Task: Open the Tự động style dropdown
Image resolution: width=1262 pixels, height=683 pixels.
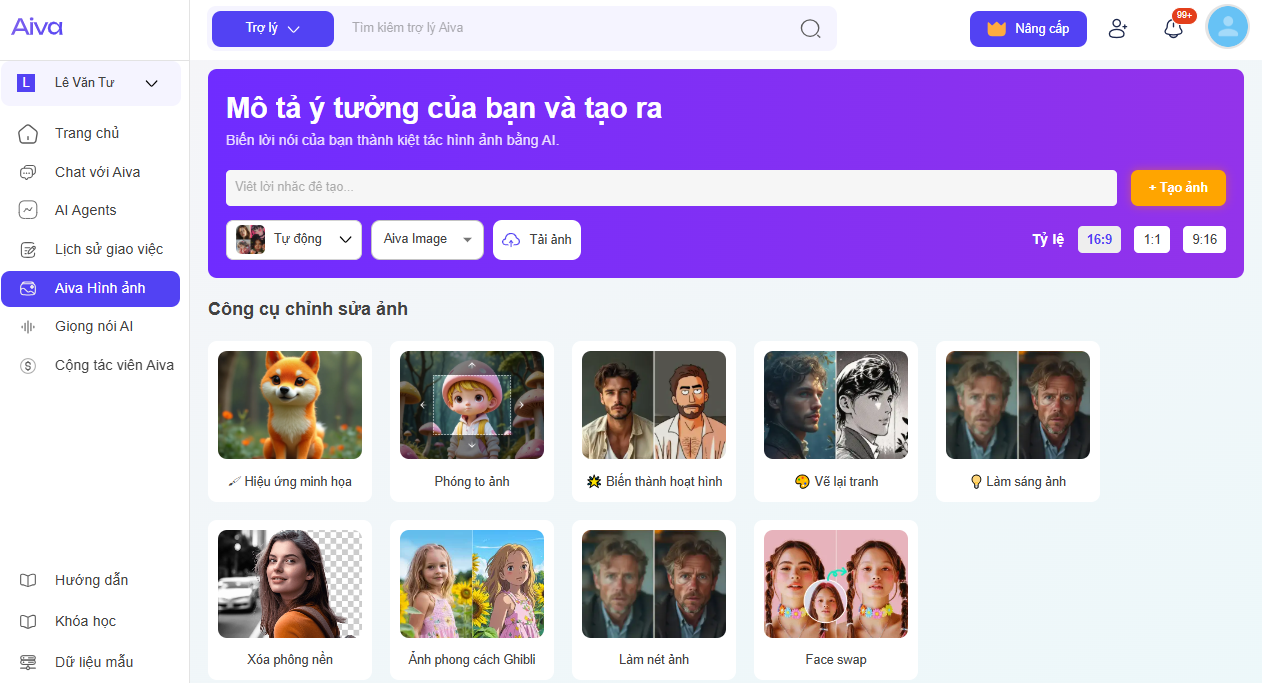Action: click(294, 240)
